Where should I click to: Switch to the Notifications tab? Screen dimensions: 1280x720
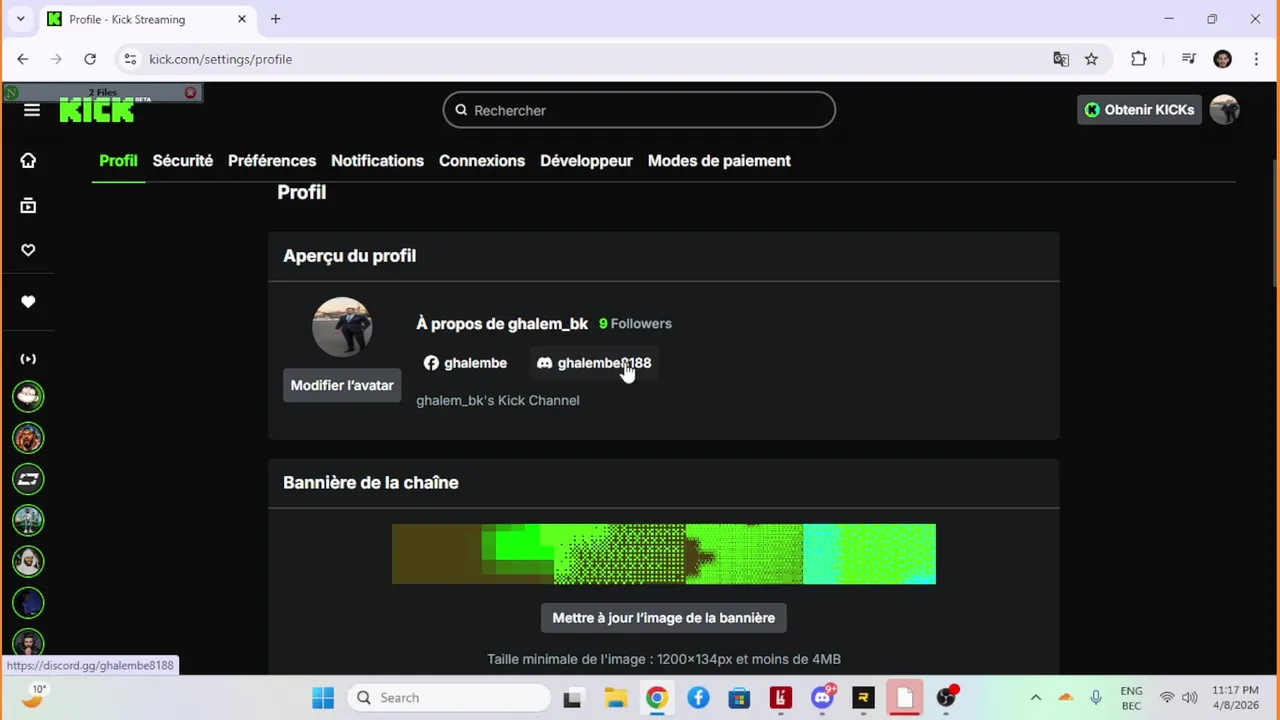pyautogui.click(x=377, y=161)
